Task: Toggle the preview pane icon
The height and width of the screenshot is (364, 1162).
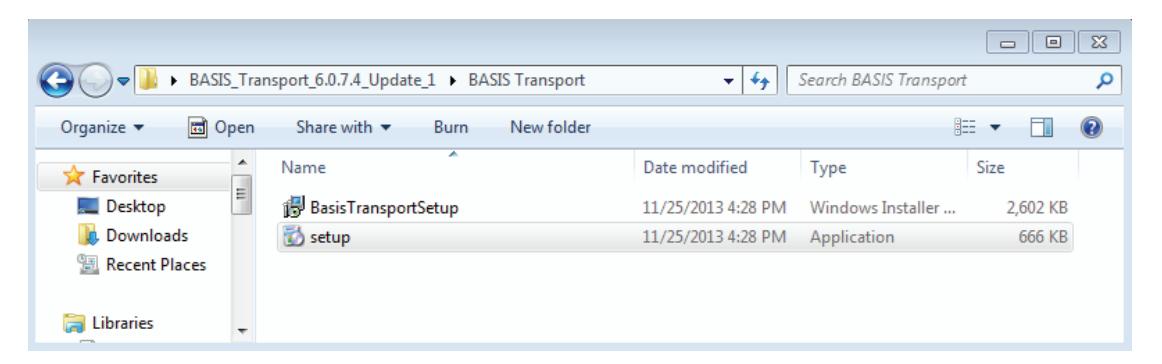Action: tap(1043, 128)
